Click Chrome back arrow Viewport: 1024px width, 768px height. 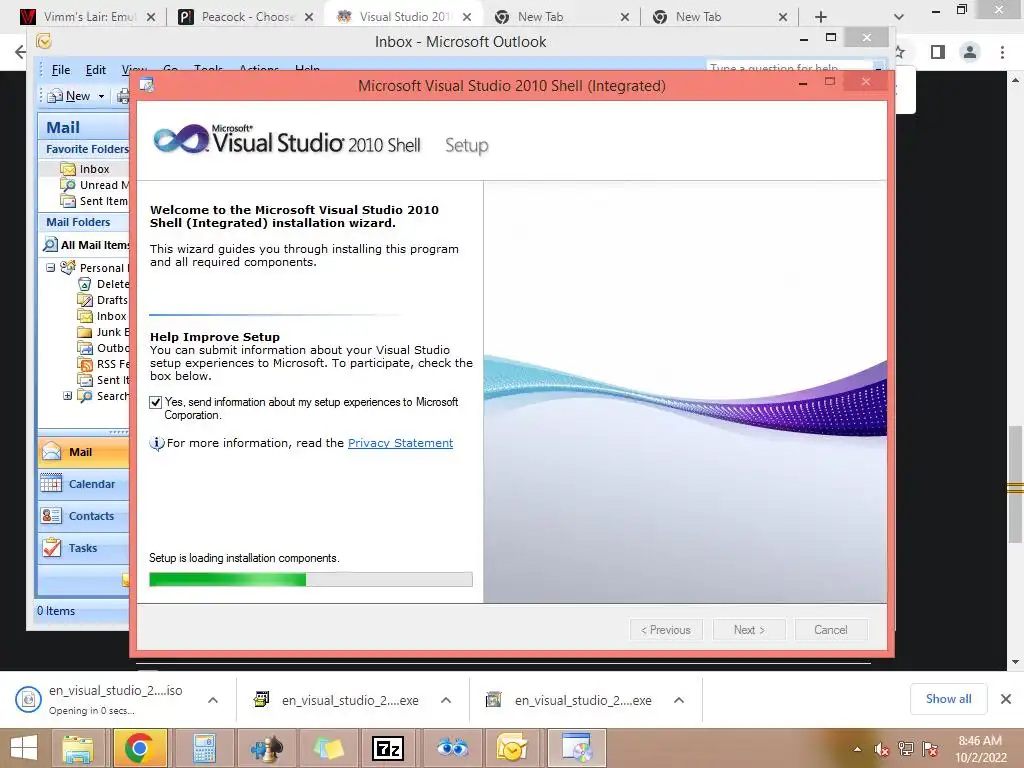coord(20,52)
